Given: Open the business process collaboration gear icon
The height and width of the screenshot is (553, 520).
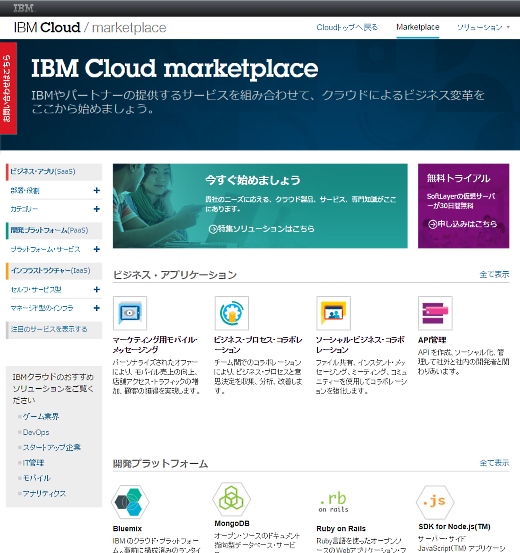Looking at the screenshot, I should 232,313.
